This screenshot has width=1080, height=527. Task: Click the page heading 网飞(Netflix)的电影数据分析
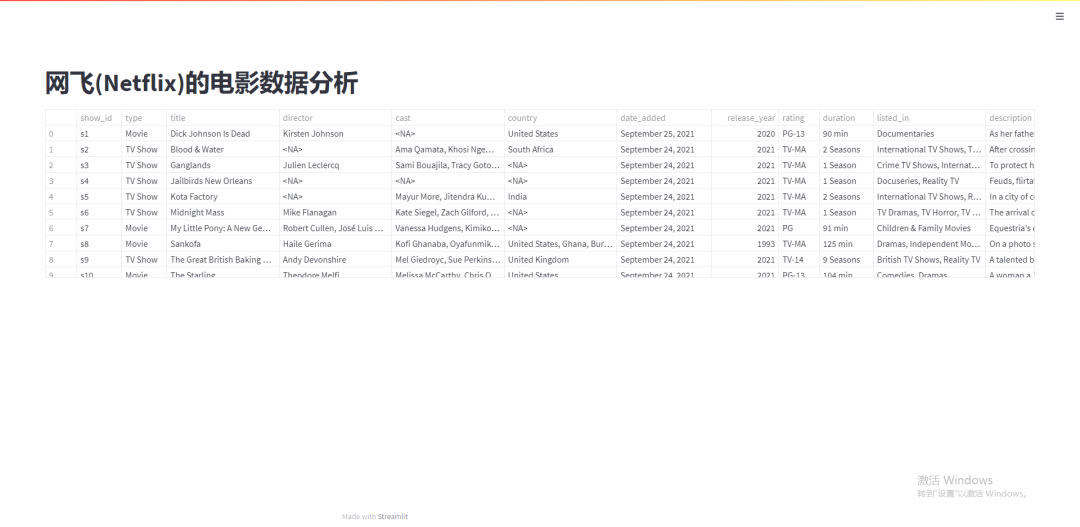pos(202,83)
